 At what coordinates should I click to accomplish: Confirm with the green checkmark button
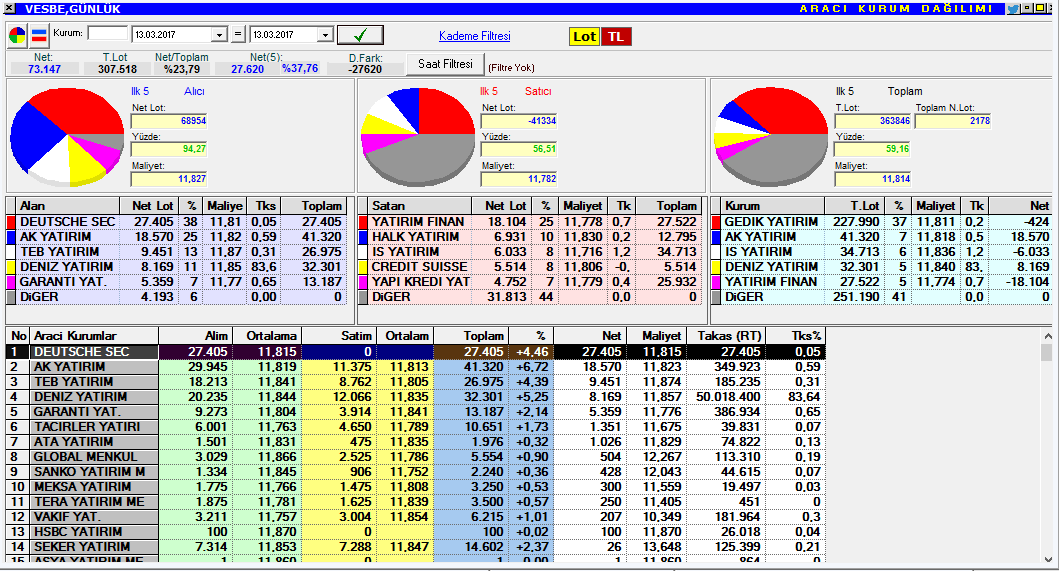pos(360,34)
